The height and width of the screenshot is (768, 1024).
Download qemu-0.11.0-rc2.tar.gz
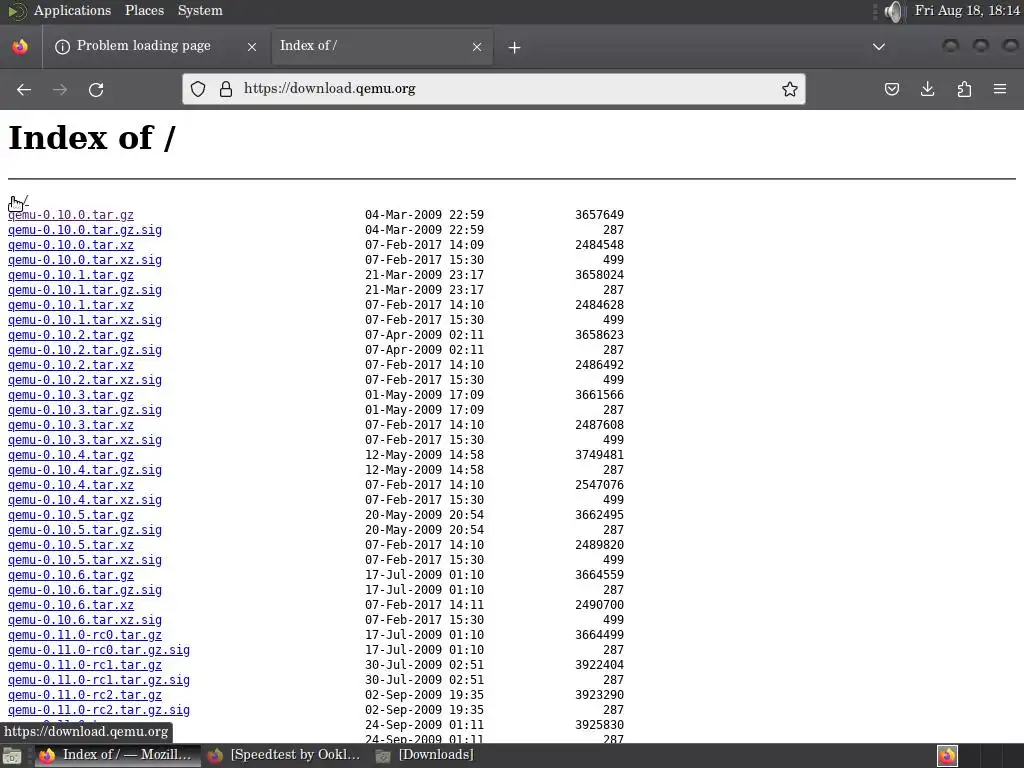(85, 696)
